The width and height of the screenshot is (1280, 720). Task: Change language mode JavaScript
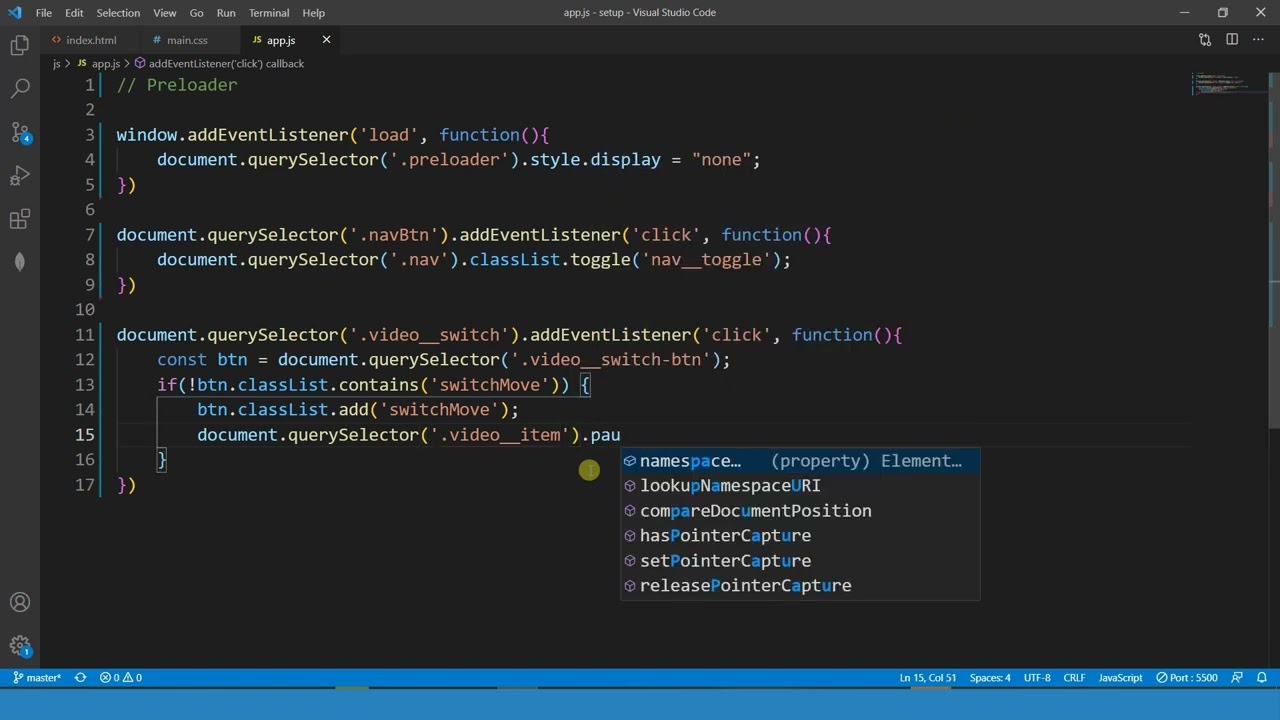pos(1120,678)
